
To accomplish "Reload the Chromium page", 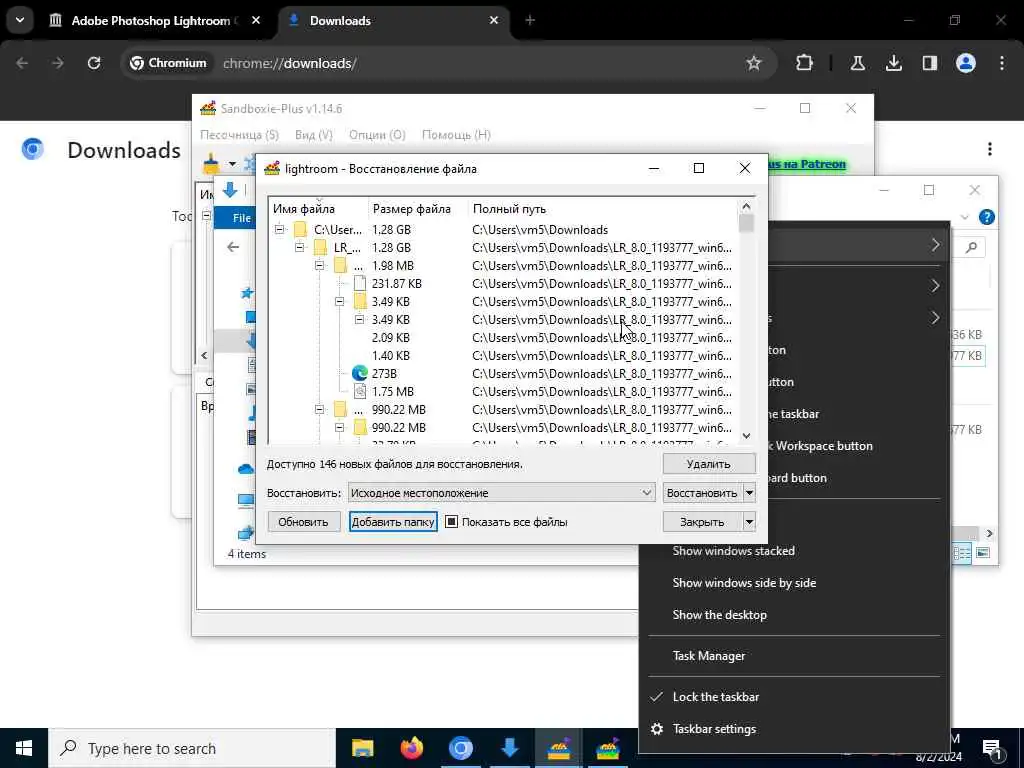I will click(94, 63).
